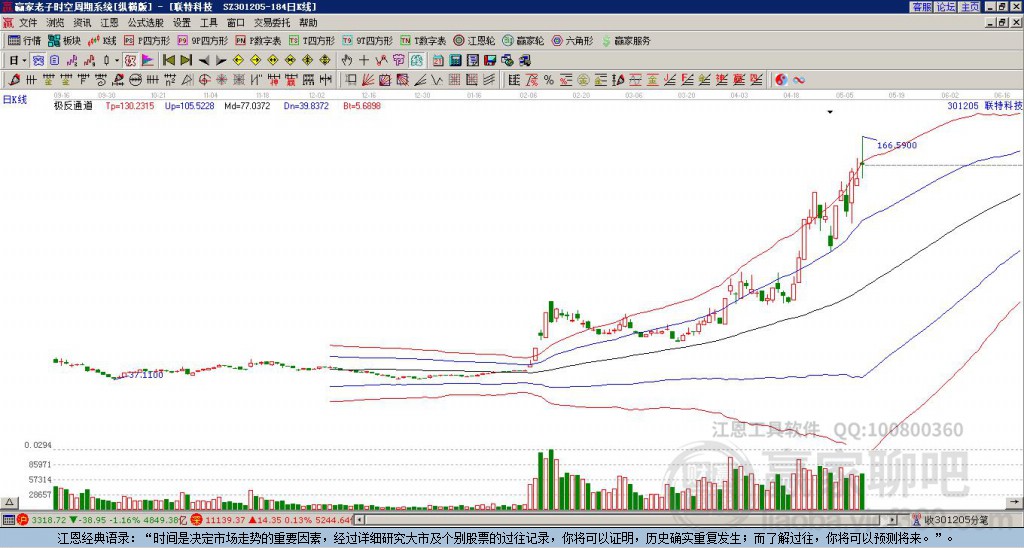Viewport: 1024px width, 548px height.
Task: Switch to K线 chart view
Action: click(x=103, y=41)
